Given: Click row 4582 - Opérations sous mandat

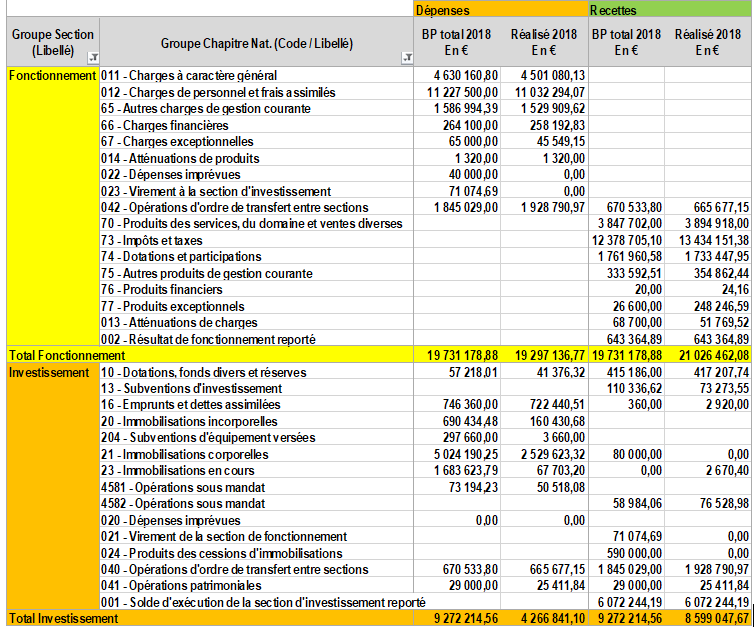Looking at the screenshot, I should (x=183, y=503).
